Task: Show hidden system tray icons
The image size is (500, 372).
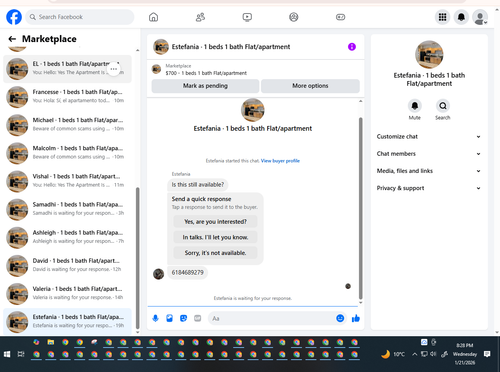Action: (414, 354)
